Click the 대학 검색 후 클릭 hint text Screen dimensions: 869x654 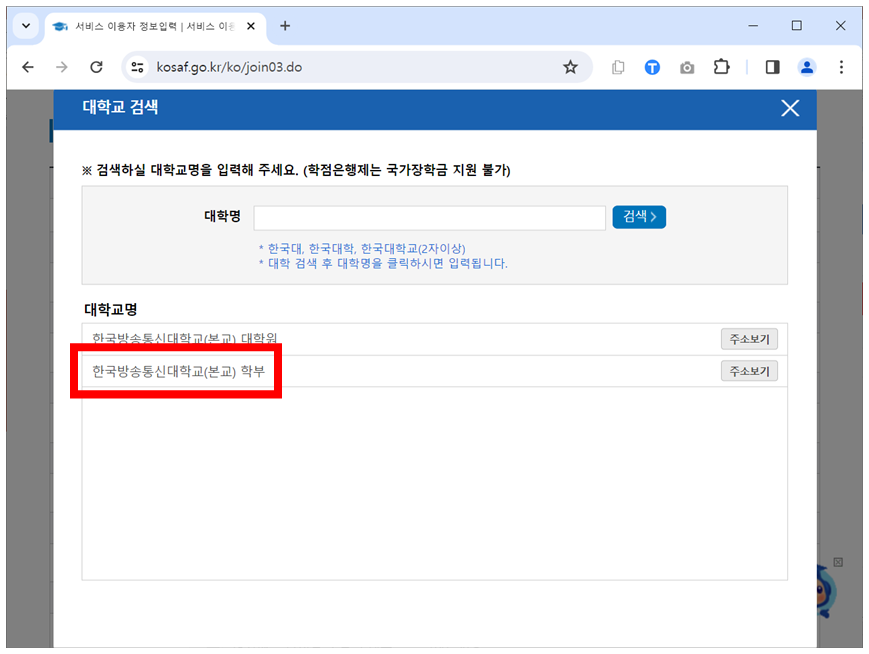[x=384, y=264]
